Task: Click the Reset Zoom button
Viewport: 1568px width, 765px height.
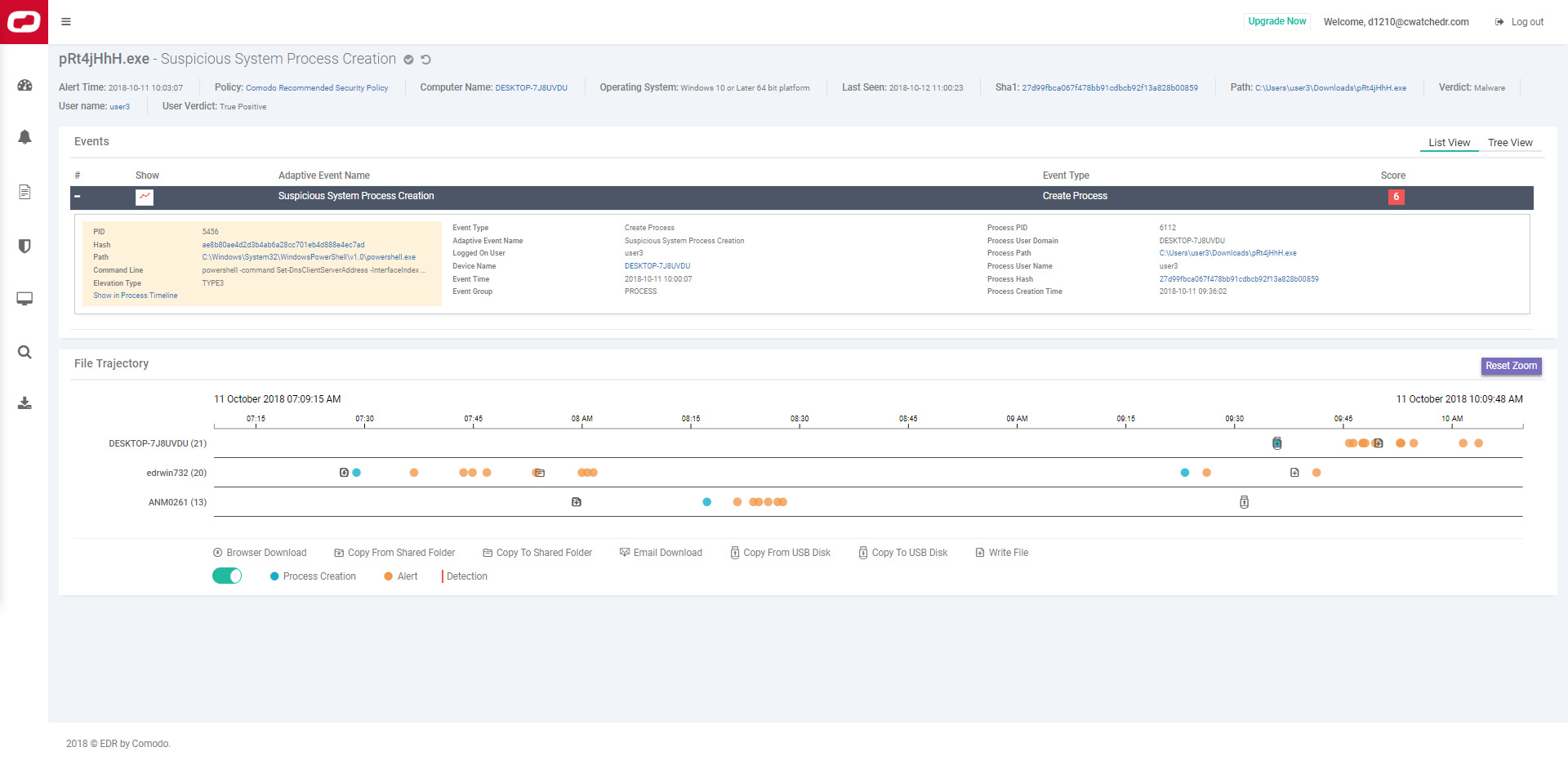Action: (x=1510, y=366)
